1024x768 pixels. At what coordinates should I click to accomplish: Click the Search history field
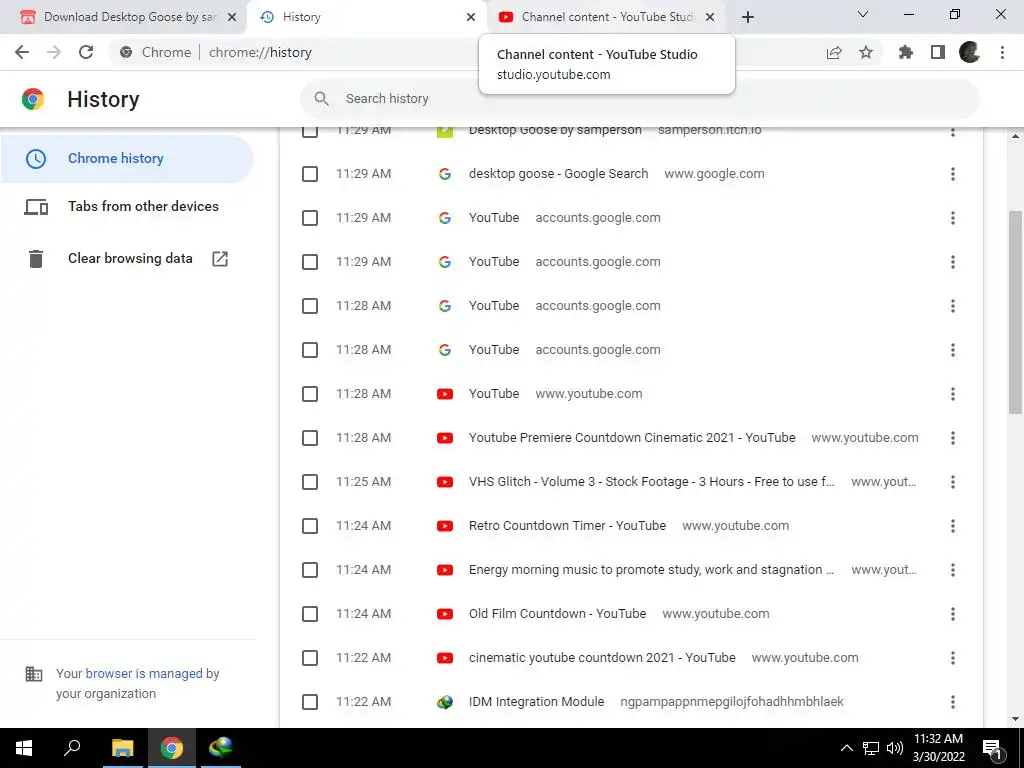(x=640, y=99)
